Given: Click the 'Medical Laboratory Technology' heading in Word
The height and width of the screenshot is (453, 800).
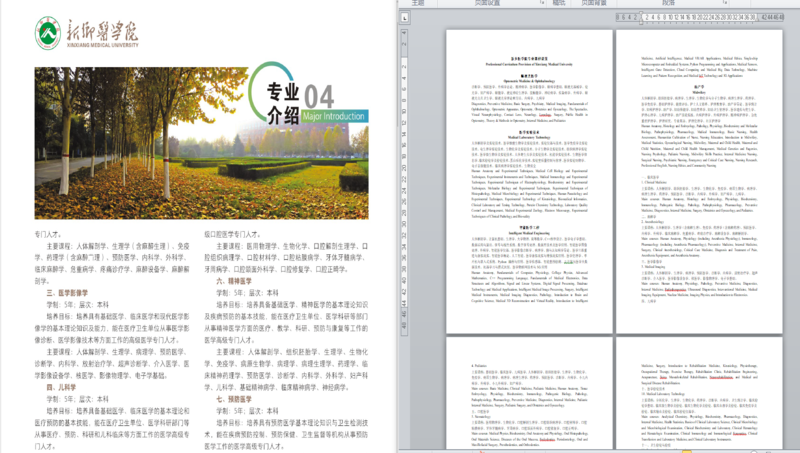Looking at the screenshot, I should [529, 137].
